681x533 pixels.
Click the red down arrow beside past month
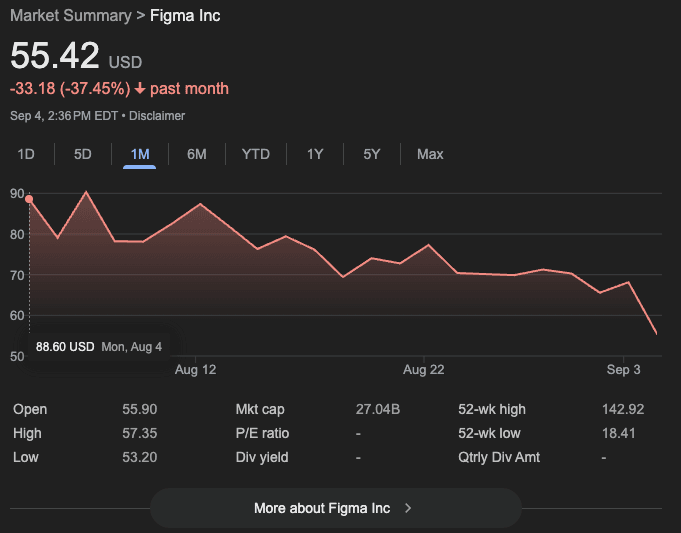click(140, 89)
